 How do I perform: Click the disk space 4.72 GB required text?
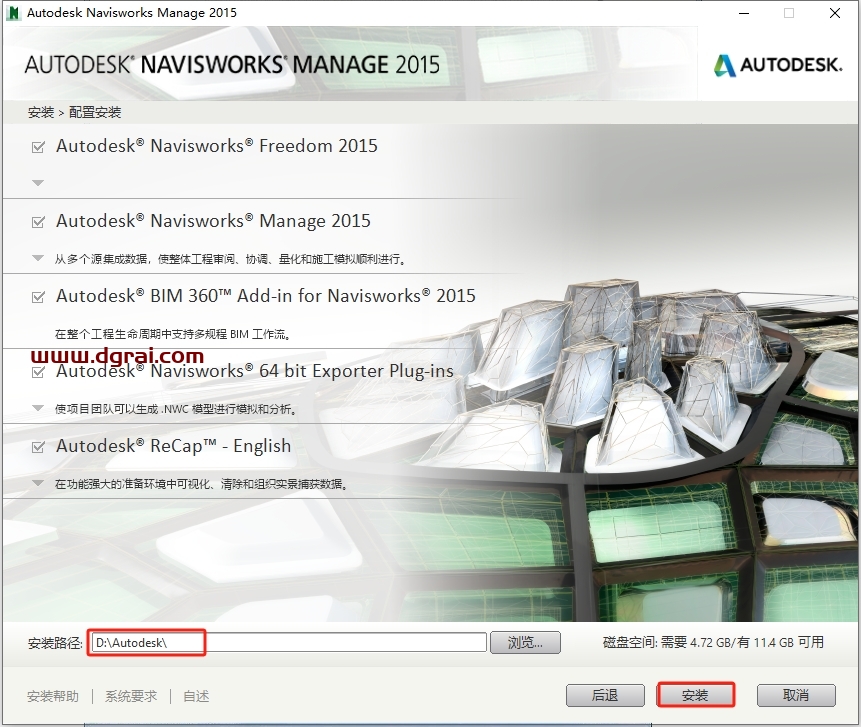click(713, 642)
